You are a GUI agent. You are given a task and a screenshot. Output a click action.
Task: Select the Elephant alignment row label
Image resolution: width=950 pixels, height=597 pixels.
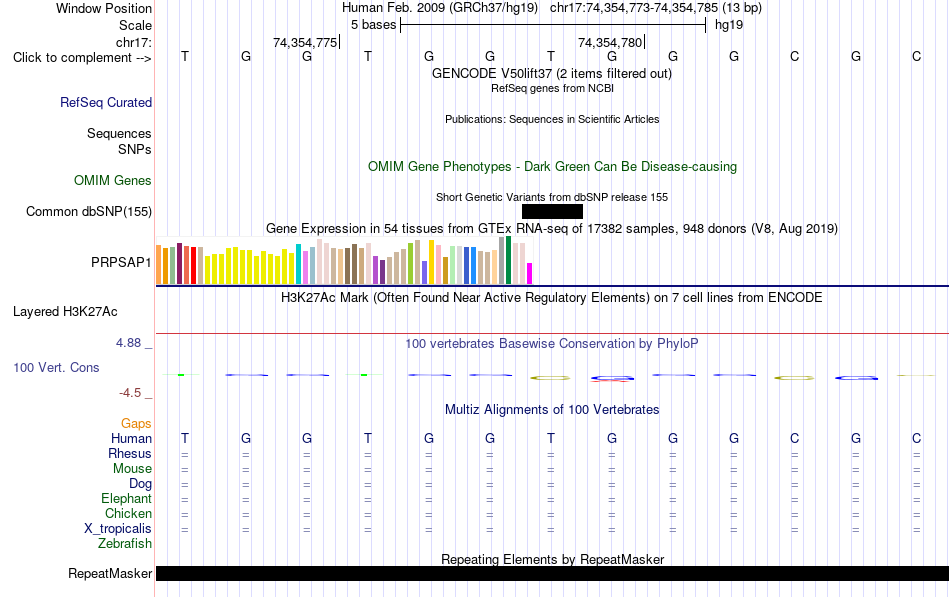pos(126,498)
